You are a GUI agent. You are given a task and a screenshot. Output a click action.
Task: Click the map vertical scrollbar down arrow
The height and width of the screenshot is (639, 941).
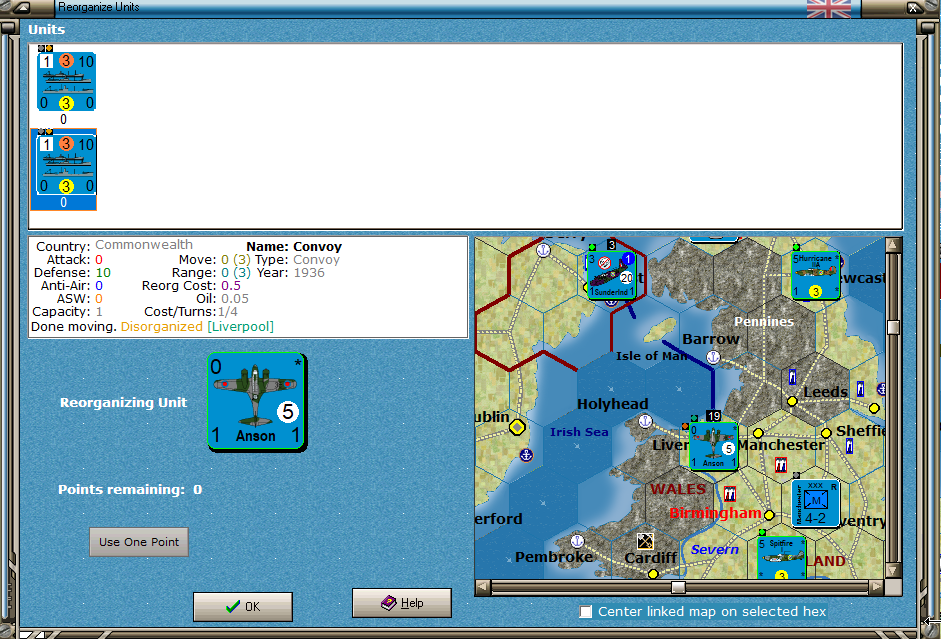(x=893, y=571)
